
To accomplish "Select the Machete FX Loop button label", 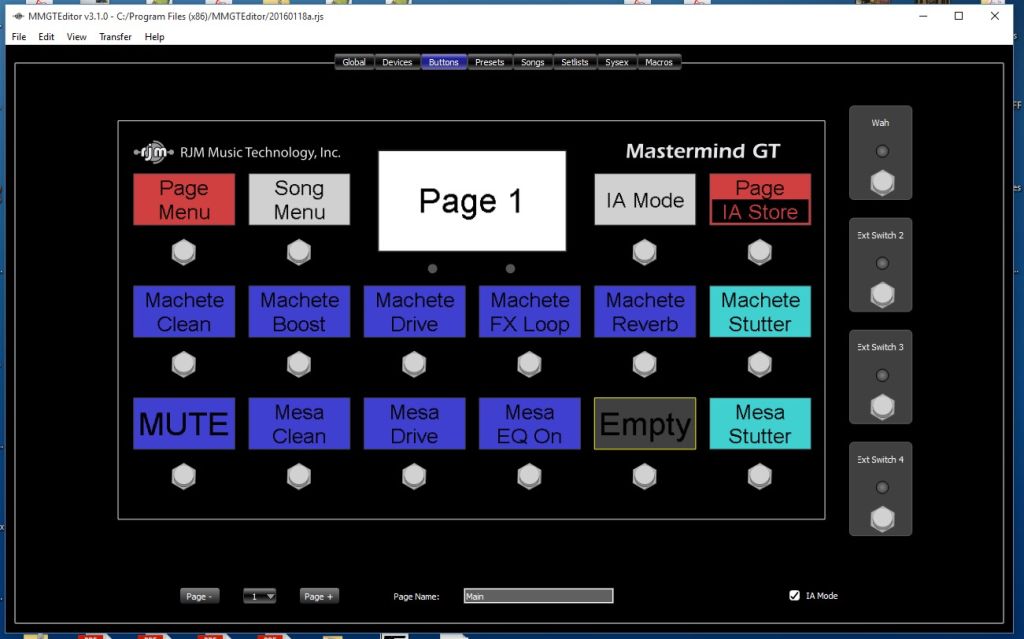I will pyautogui.click(x=530, y=312).
